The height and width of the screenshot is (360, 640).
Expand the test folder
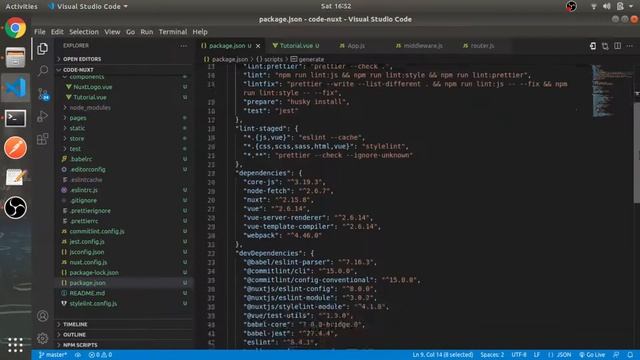coord(75,149)
